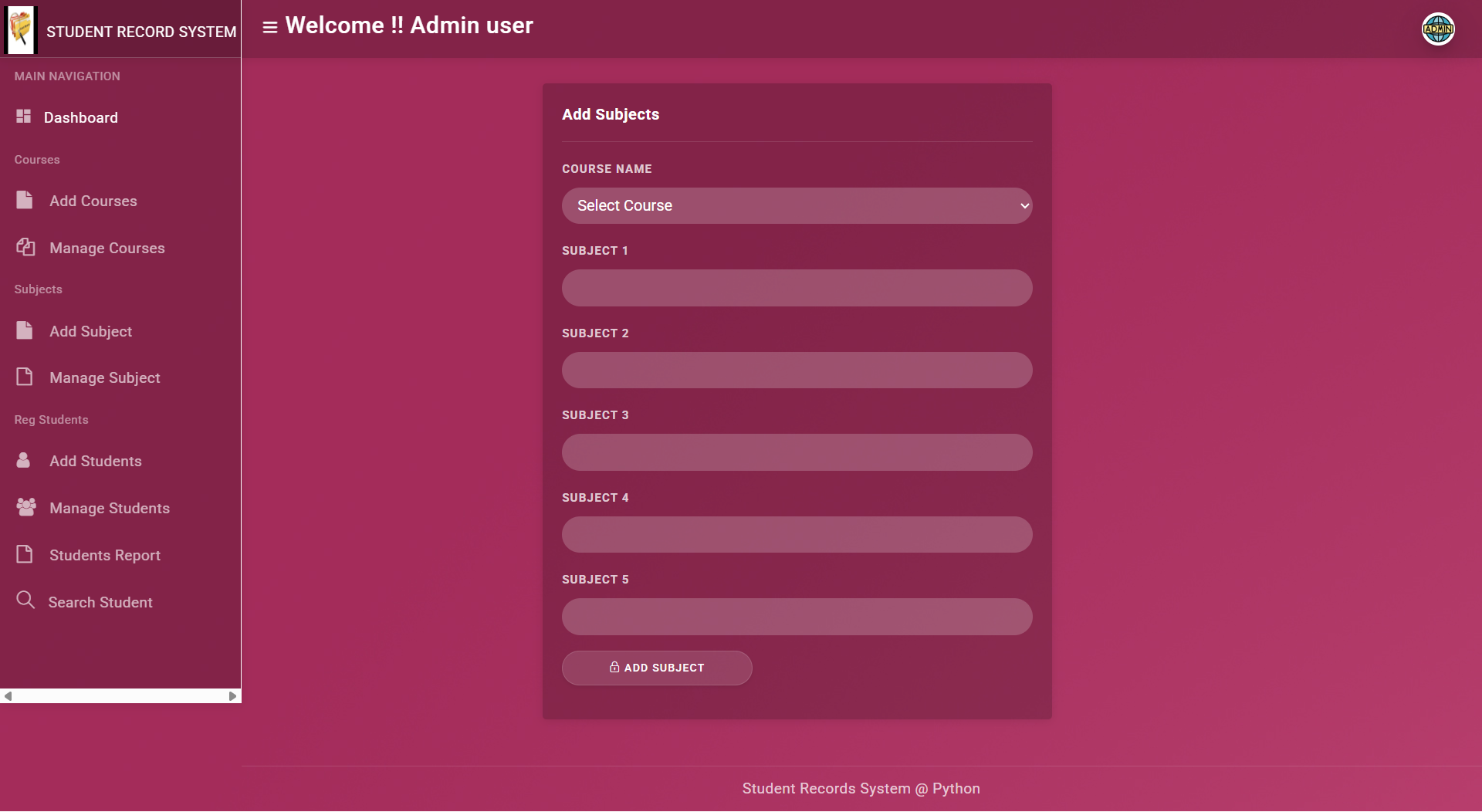Click the Students Report page icon
The width and height of the screenshot is (1482, 812).
point(25,554)
